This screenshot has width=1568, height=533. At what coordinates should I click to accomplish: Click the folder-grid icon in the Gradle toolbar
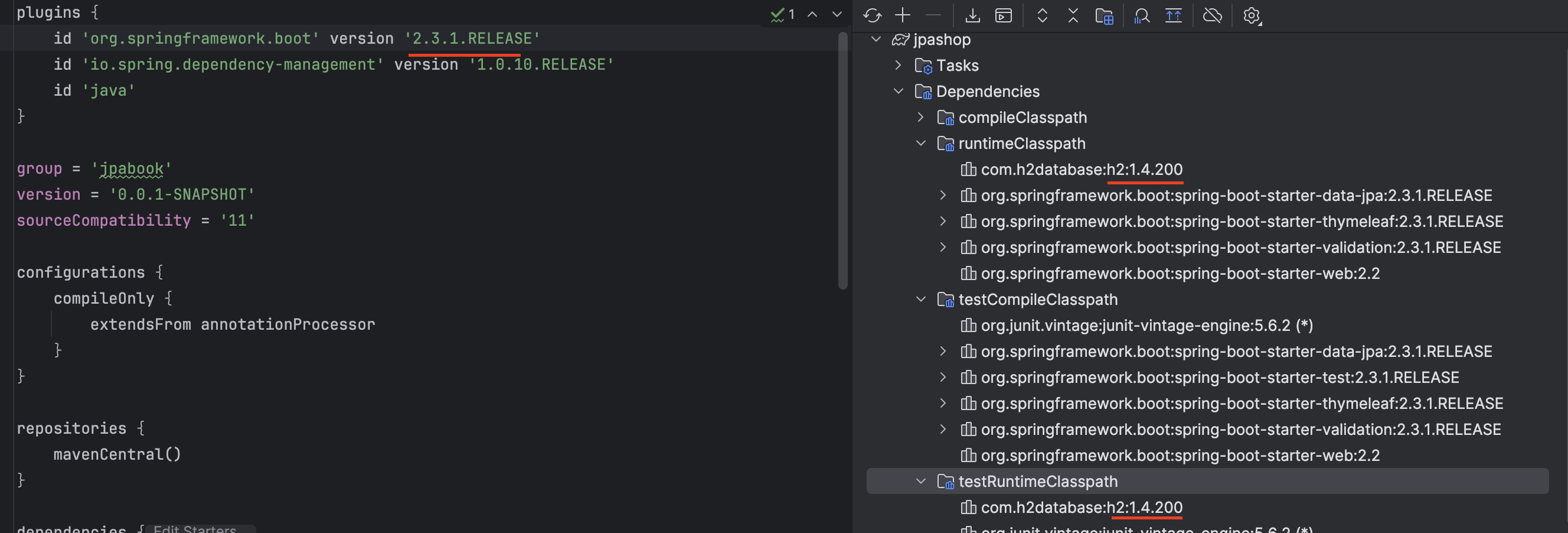(x=1104, y=15)
